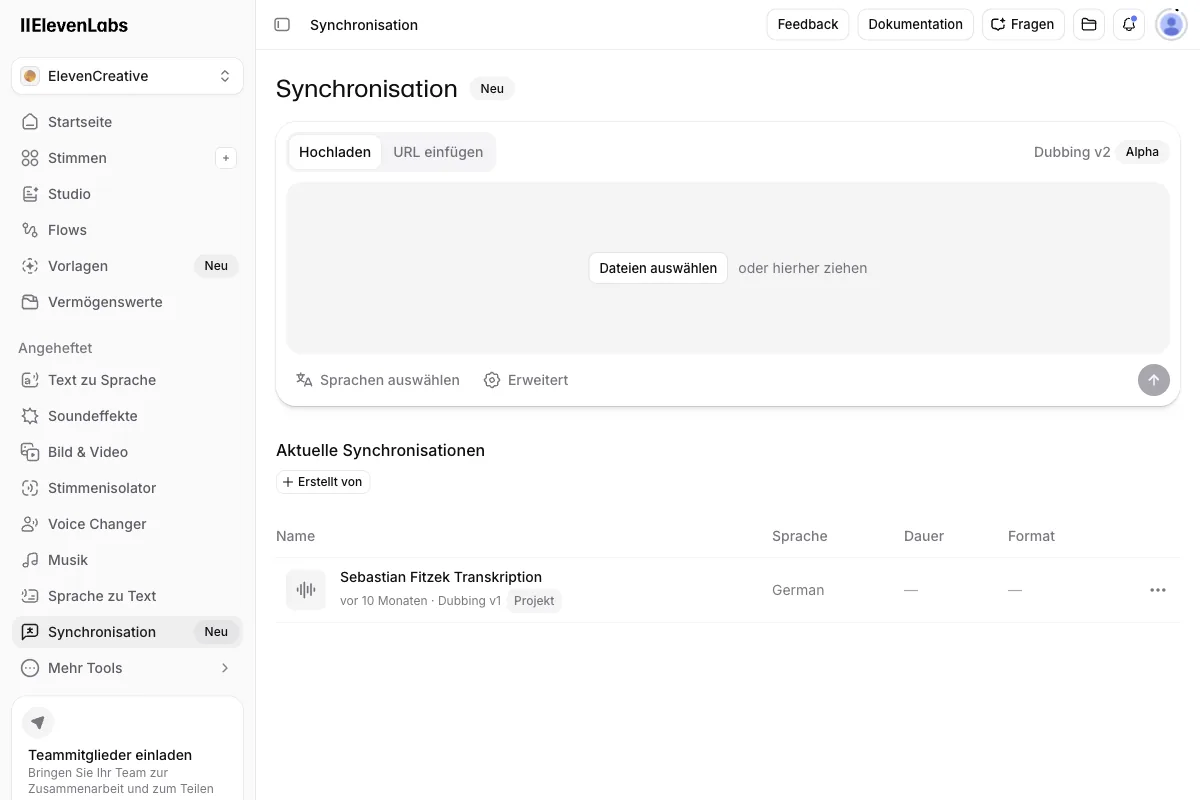
Task: Click Teammitglieder einladen card
Action: pyautogui.click(x=127, y=750)
